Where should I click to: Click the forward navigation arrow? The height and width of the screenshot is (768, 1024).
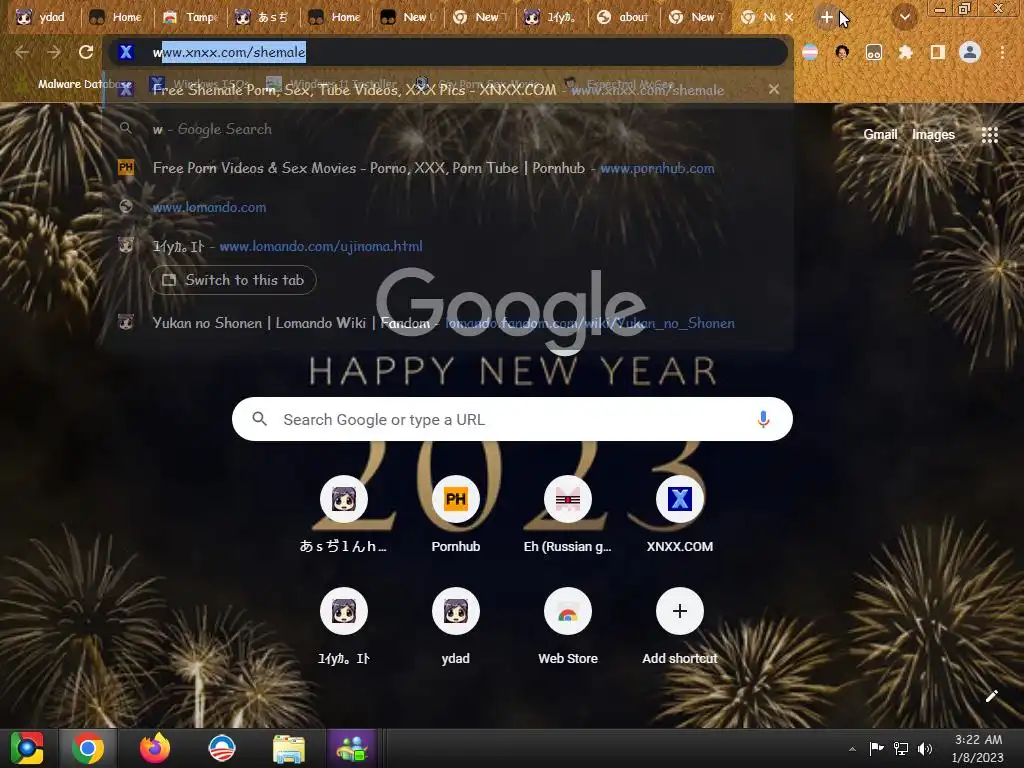[x=54, y=52]
